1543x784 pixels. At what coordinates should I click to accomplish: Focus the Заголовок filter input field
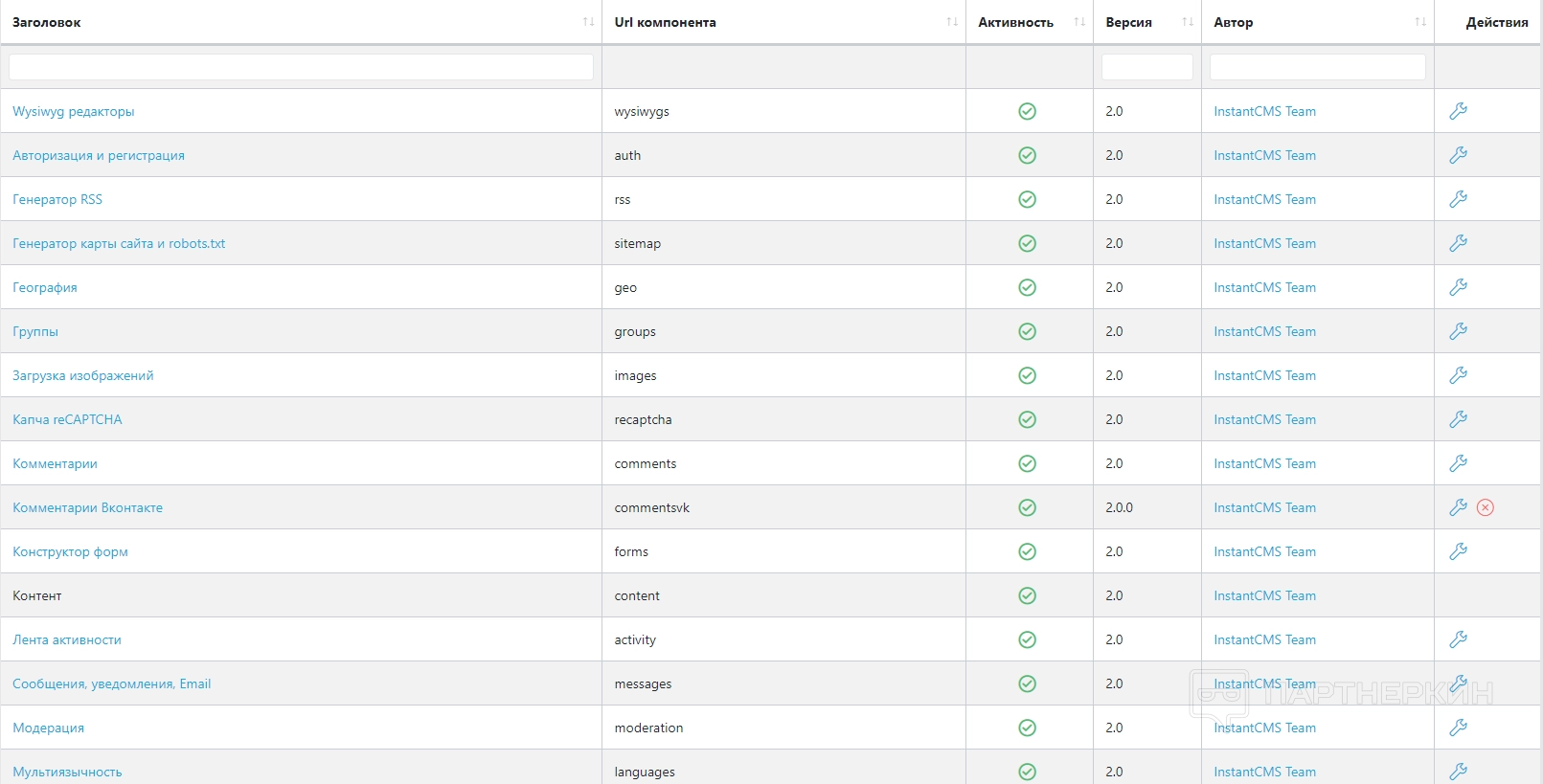301,67
